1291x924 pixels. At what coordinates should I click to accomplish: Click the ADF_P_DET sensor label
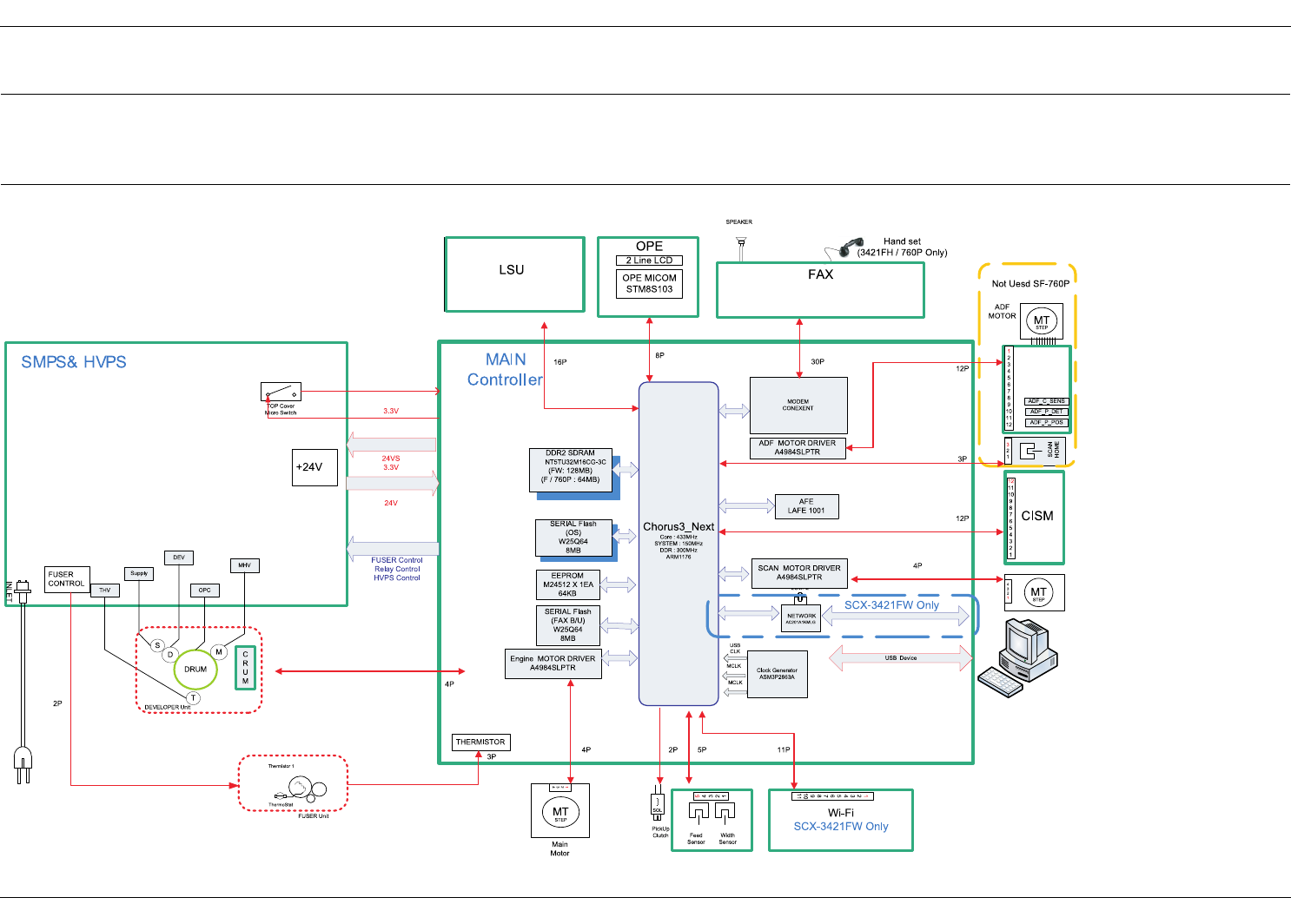click(1047, 412)
